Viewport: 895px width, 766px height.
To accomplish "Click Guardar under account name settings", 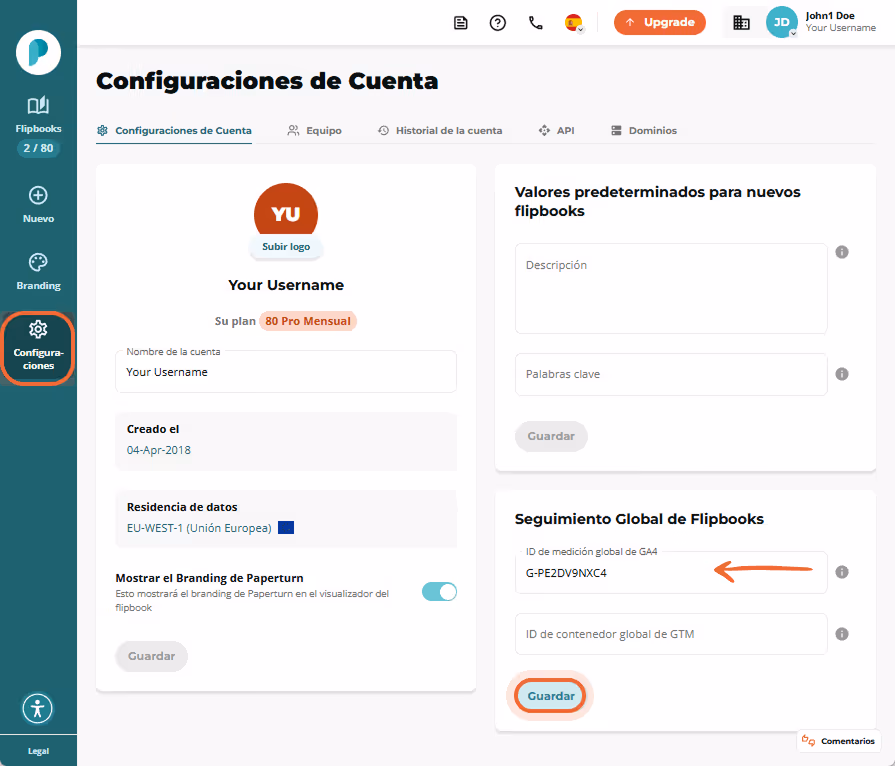I will [x=151, y=656].
